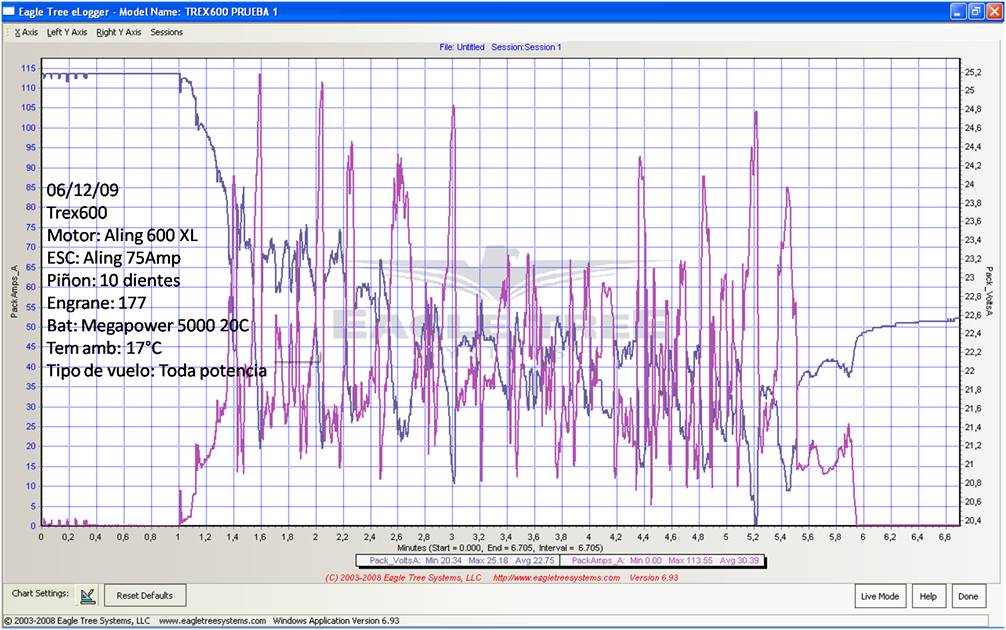1006x630 pixels.
Task: Switch to Live Mode
Action: click(880, 596)
